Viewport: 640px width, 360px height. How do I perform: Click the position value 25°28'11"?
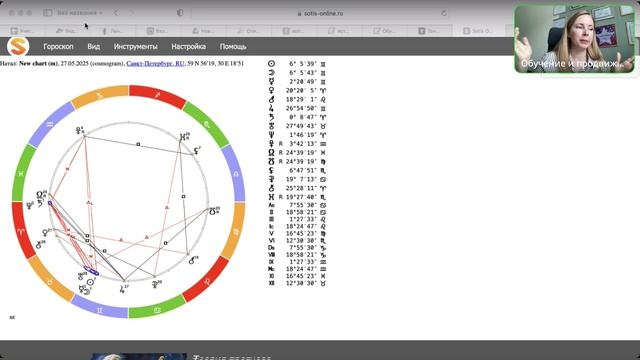pyautogui.click(x=301, y=188)
